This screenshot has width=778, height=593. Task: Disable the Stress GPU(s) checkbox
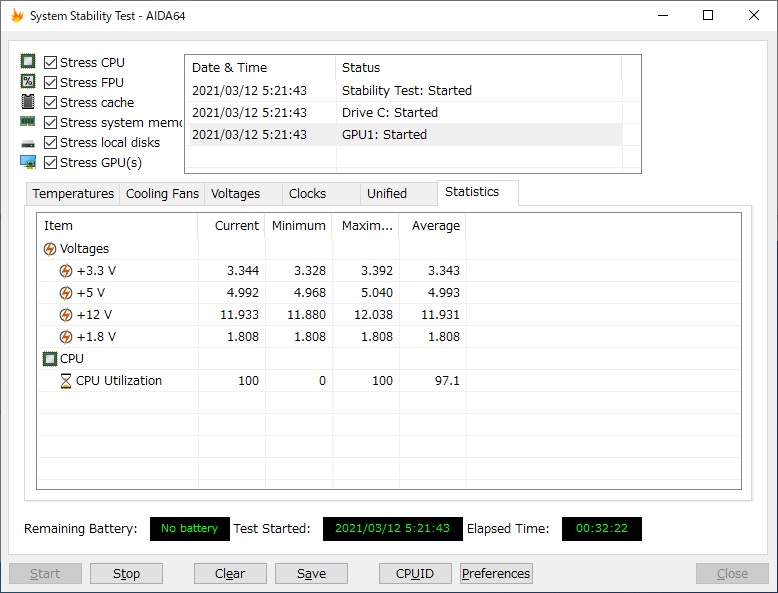[x=51, y=162]
